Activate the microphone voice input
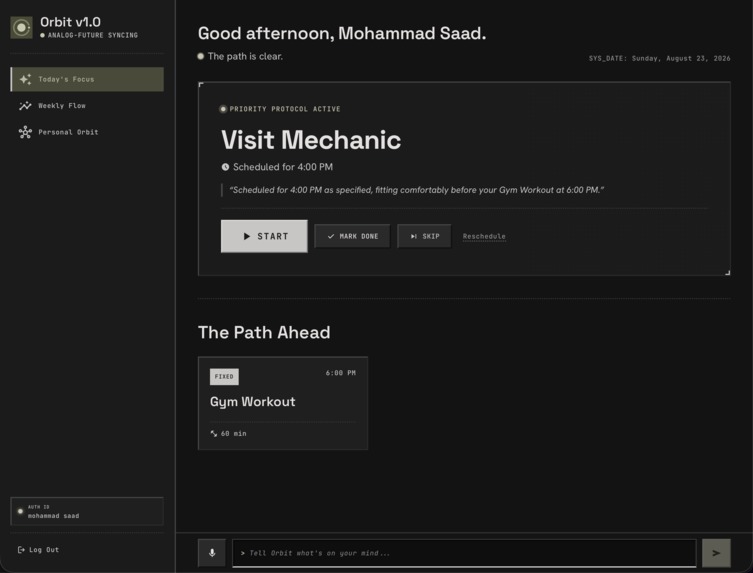 pyautogui.click(x=212, y=553)
